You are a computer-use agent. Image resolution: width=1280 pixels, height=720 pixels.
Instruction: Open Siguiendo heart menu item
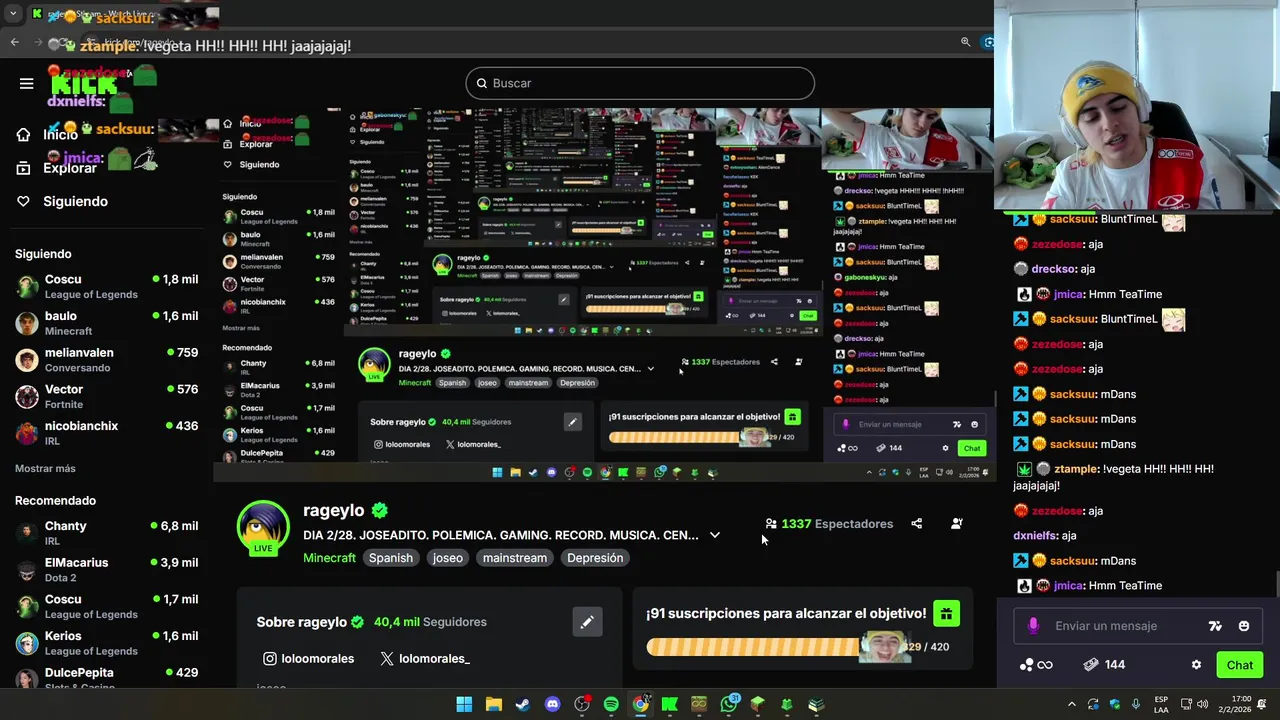pyautogui.click(x=62, y=201)
